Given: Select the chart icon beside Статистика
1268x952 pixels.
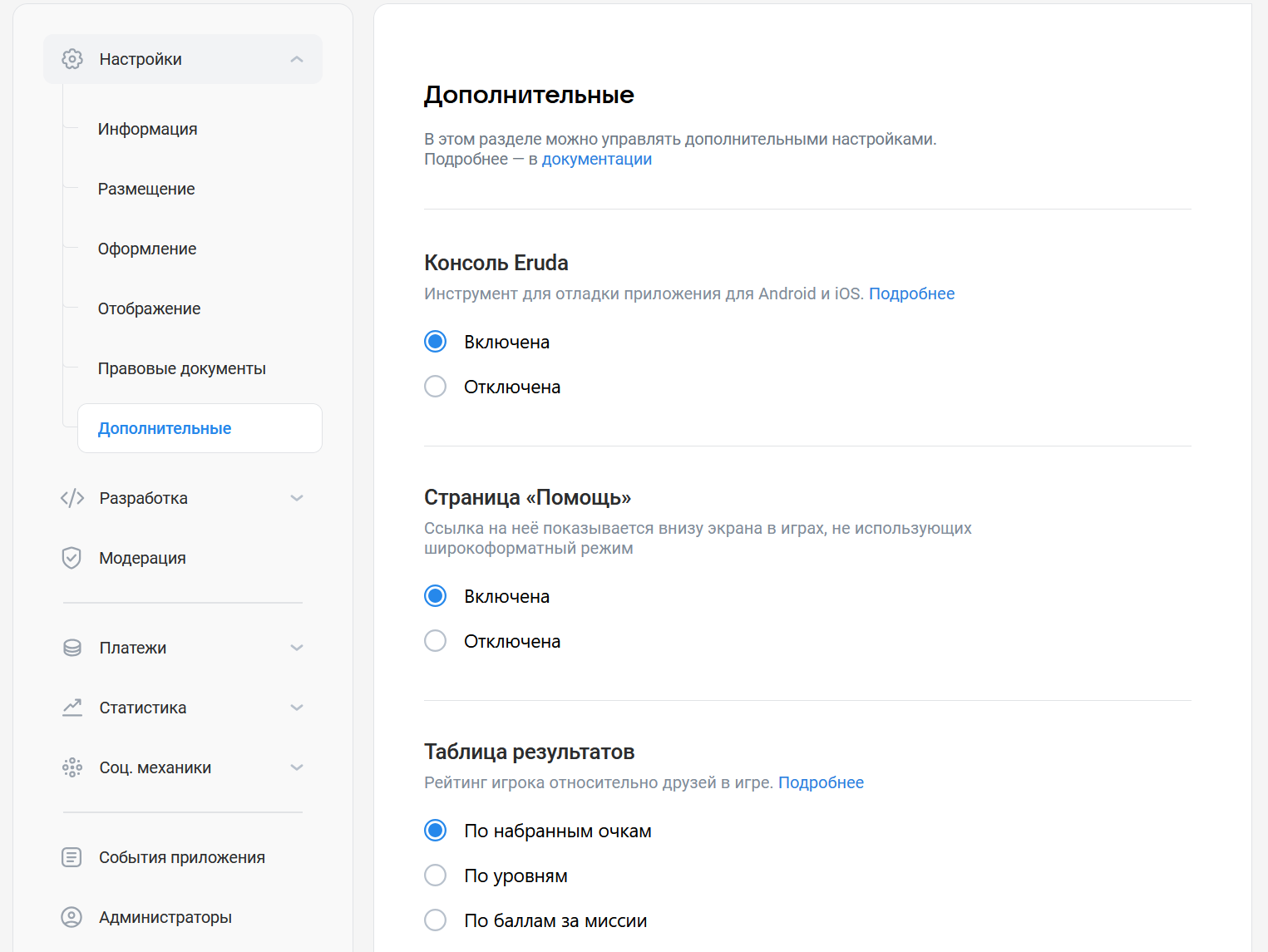Looking at the screenshot, I should [72, 707].
